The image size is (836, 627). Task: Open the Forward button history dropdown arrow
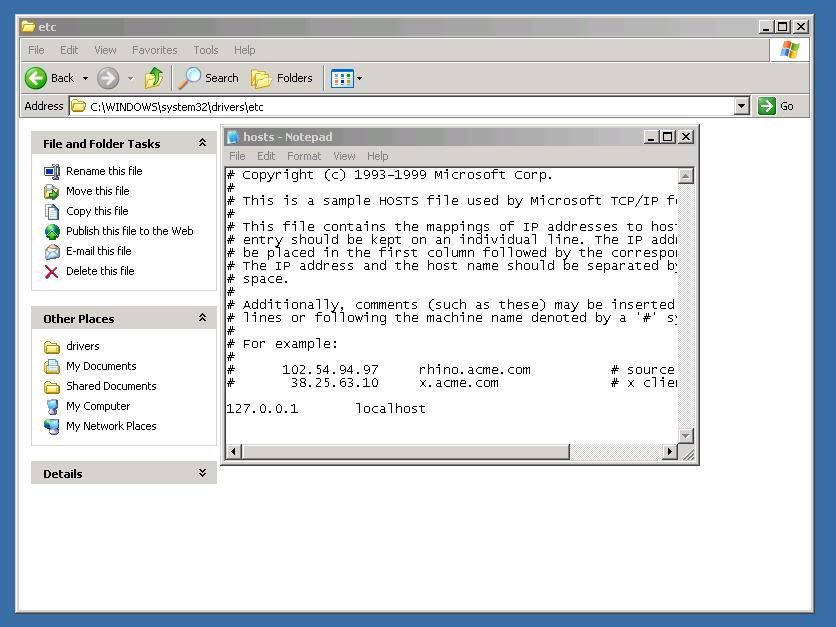131,78
